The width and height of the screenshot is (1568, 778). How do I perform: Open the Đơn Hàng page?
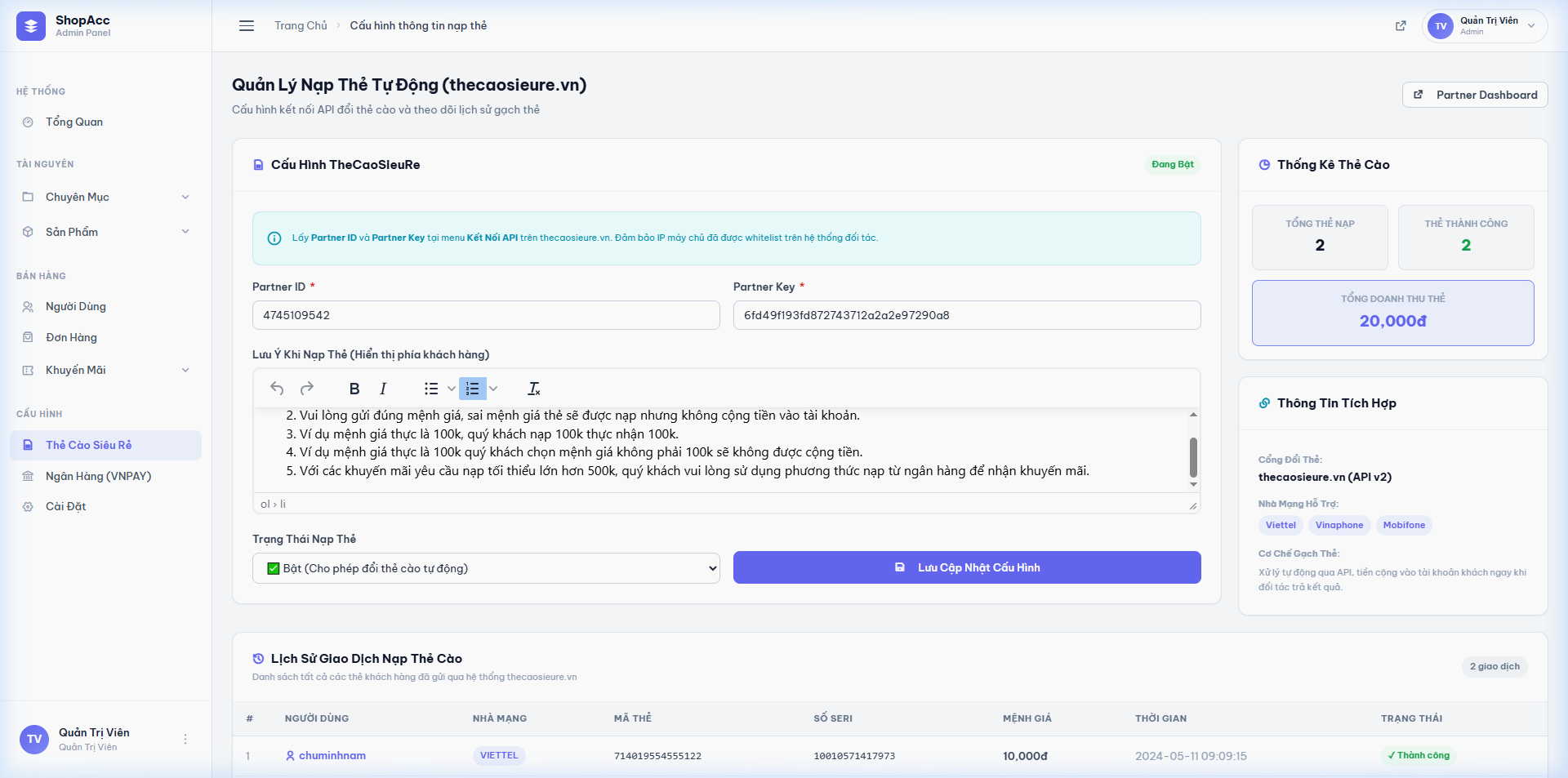tap(106, 337)
